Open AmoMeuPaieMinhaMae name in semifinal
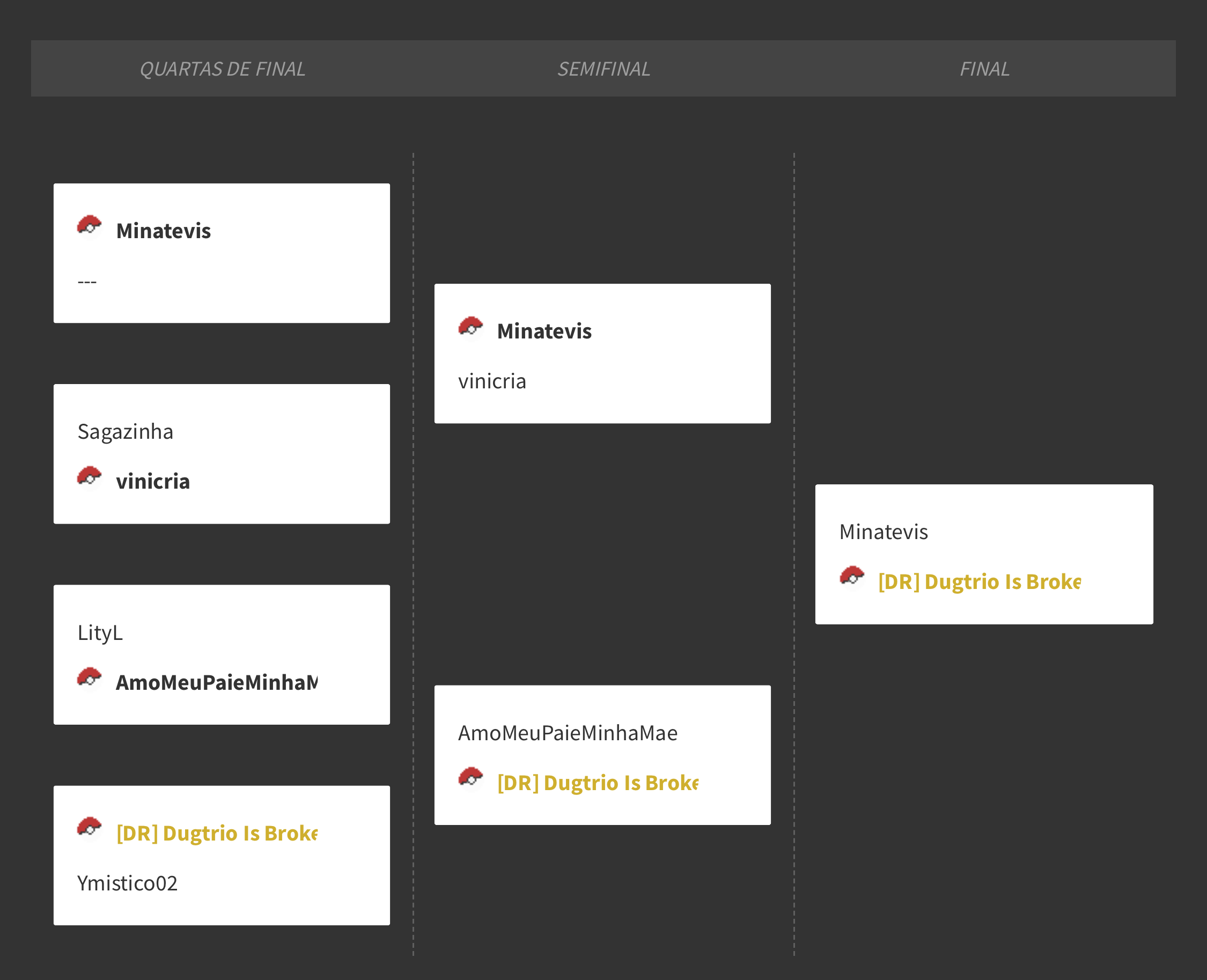The height and width of the screenshot is (980, 1207). click(x=568, y=733)
